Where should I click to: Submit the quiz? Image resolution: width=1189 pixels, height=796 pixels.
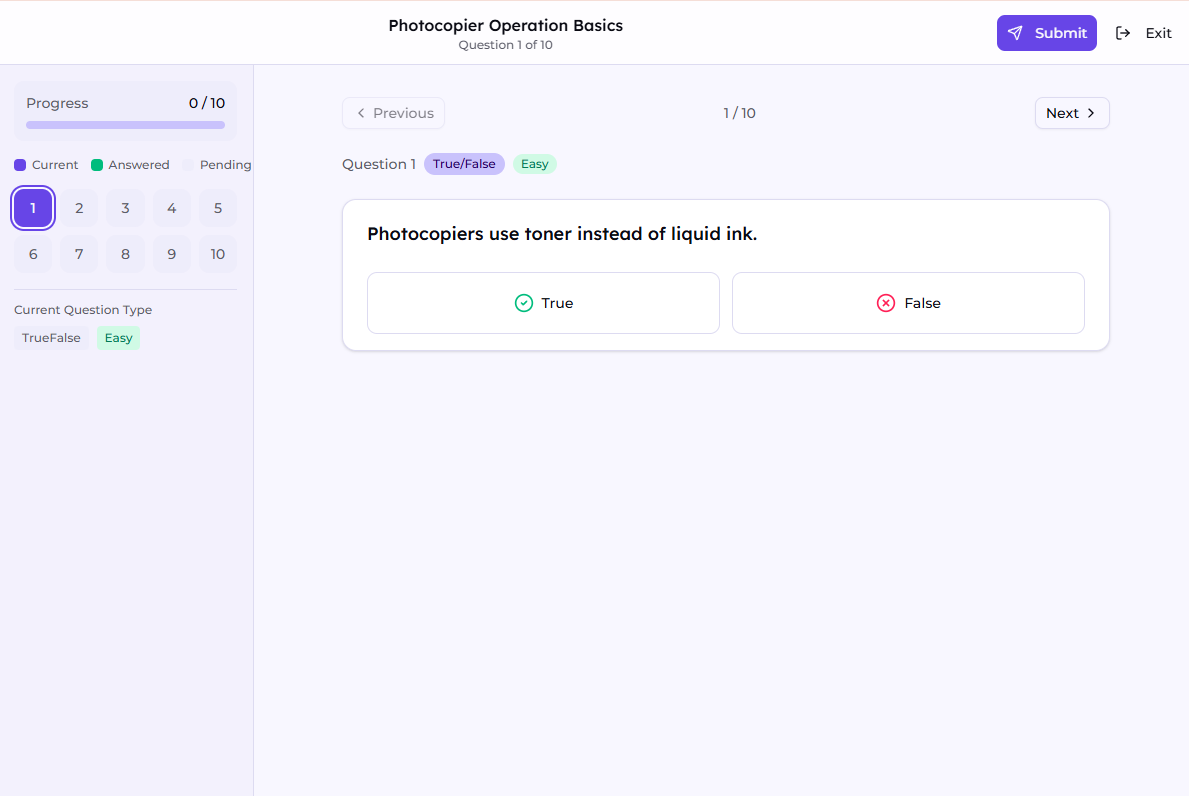pyautogui.click(x=1046, y=33)
